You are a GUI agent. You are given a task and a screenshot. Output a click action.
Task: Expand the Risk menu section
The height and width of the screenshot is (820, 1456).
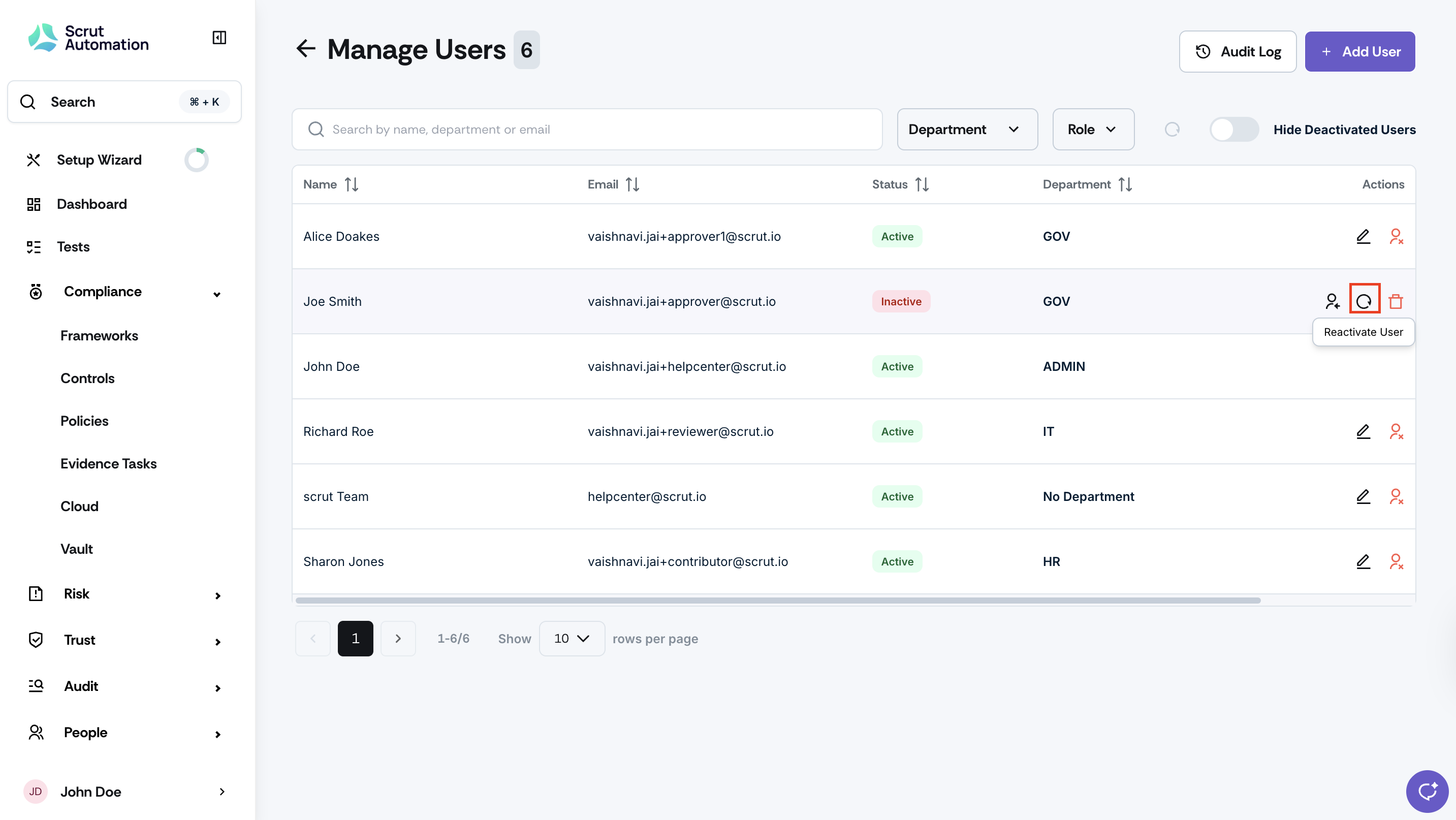point(217,595)
